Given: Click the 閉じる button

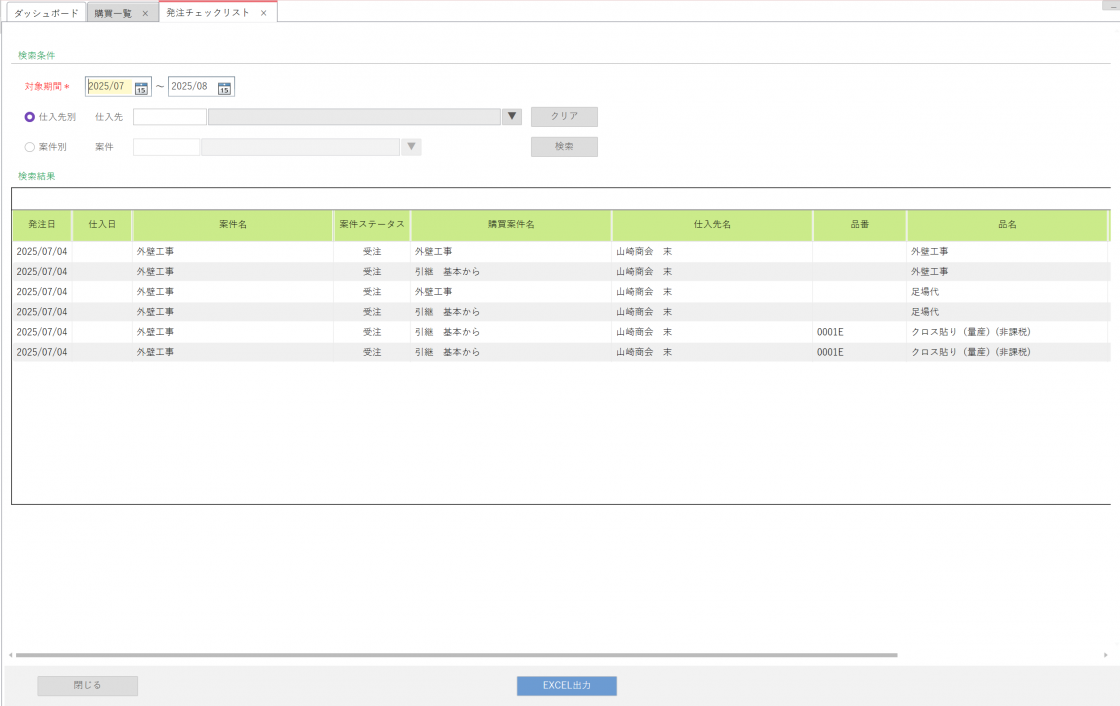Looking at the screenshot, I should click(87, 686).
